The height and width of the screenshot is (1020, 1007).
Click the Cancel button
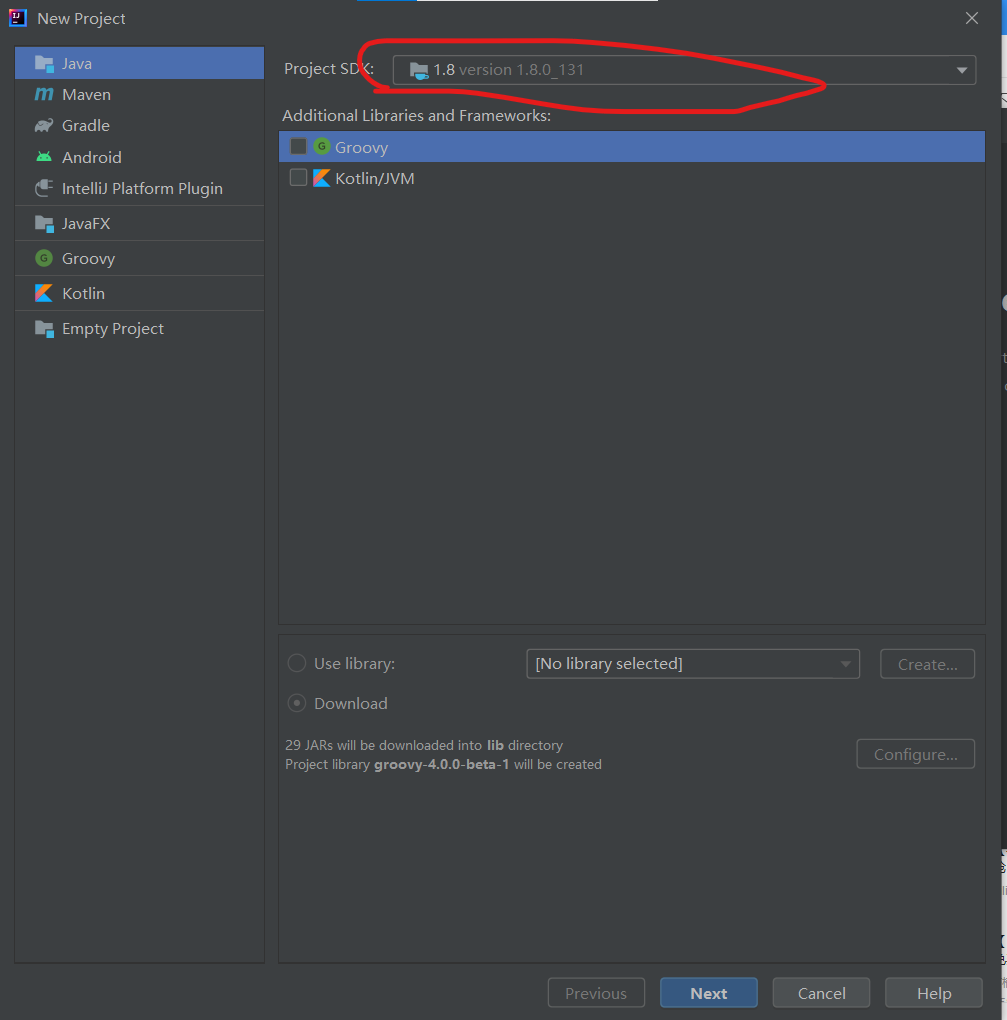[x=821, y=993]
